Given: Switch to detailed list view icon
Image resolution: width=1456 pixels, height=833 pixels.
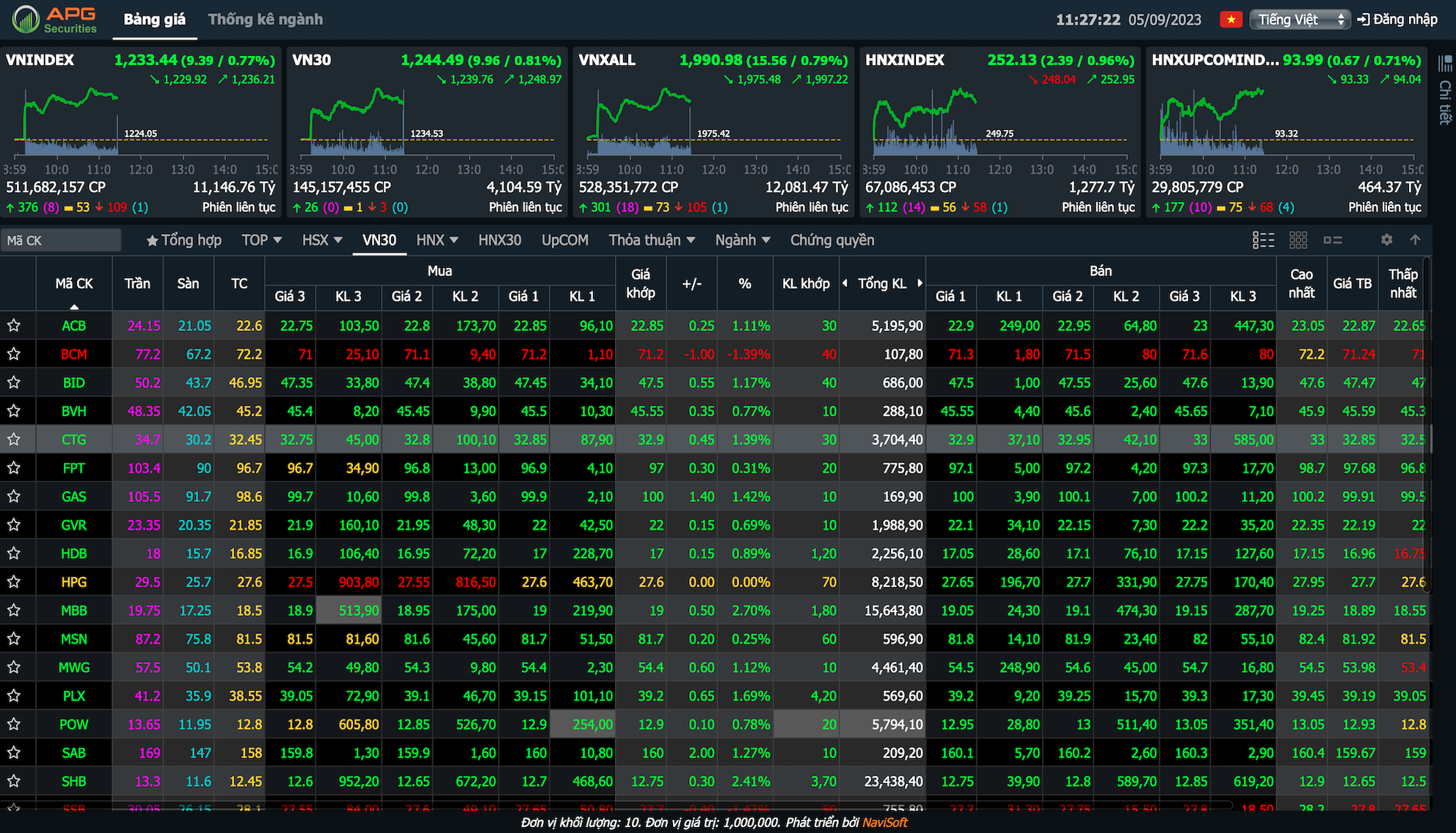Looking at the screenshot, I should click(x=1263, y=240).
